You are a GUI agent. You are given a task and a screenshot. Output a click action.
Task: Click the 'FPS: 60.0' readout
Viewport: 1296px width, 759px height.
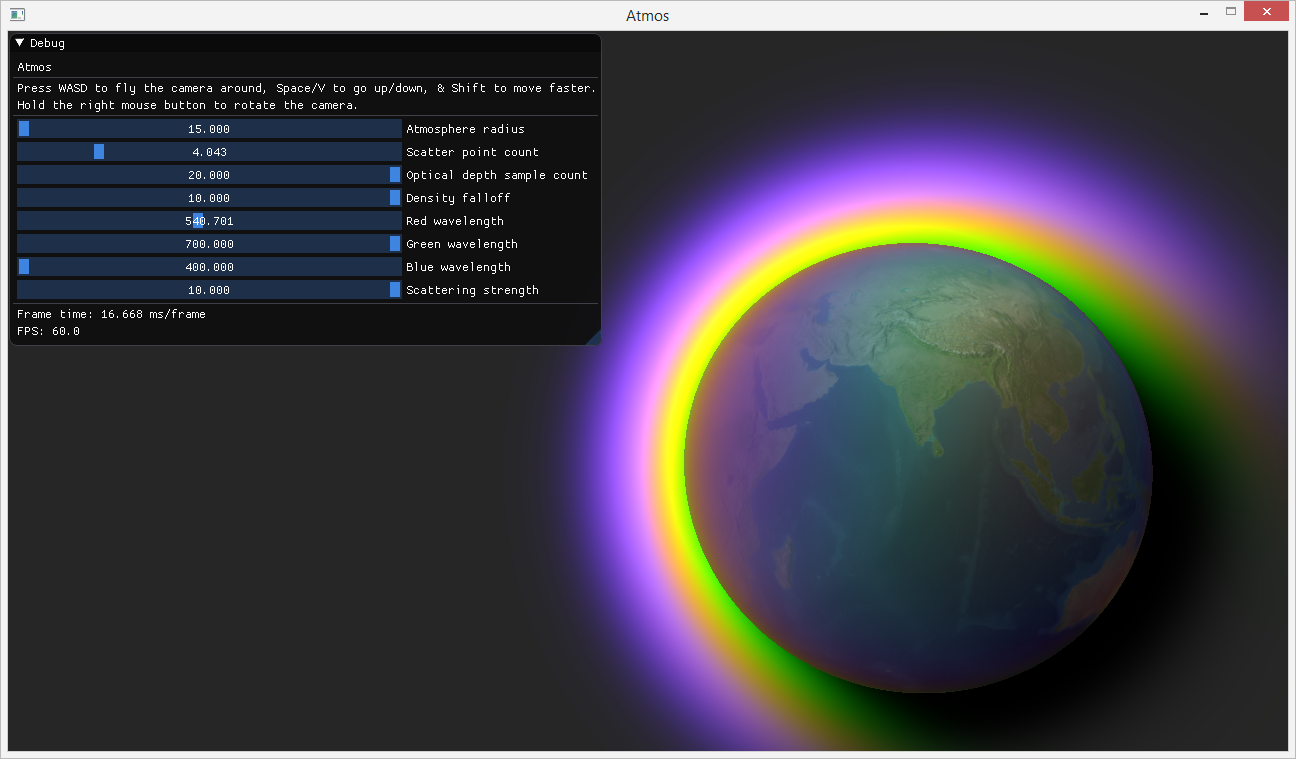[x=48, y=331]
